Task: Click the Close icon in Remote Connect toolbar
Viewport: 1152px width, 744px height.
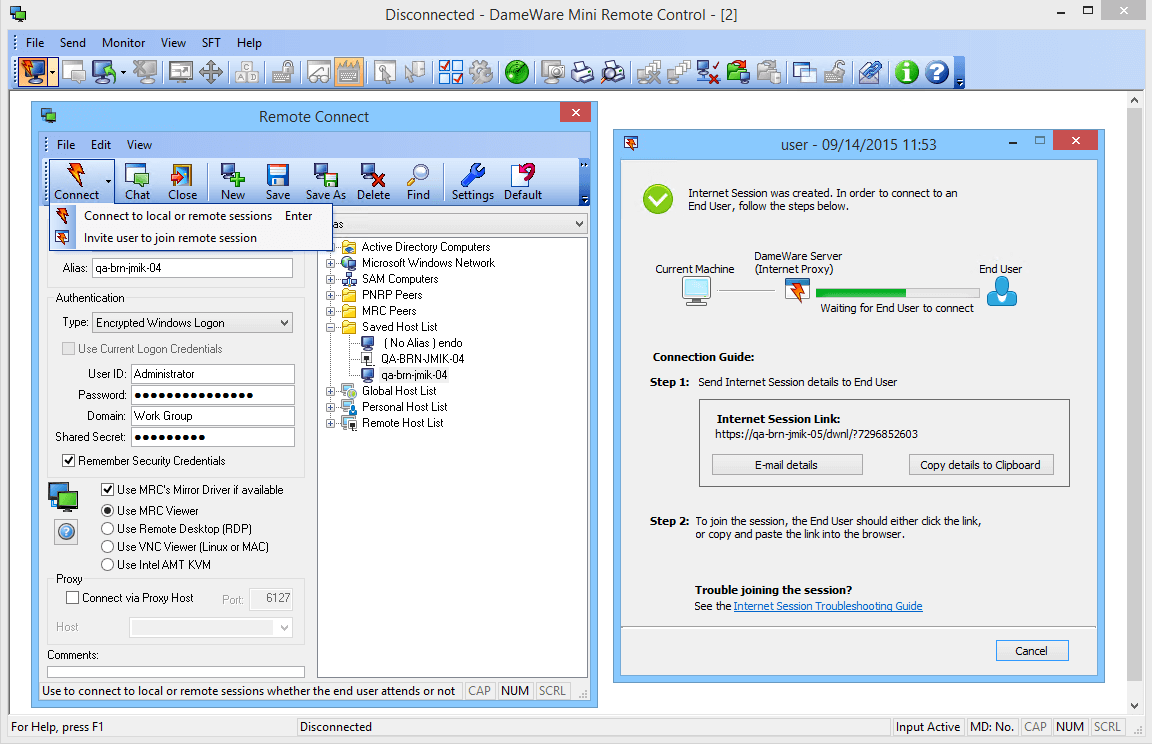Action: 182,181
